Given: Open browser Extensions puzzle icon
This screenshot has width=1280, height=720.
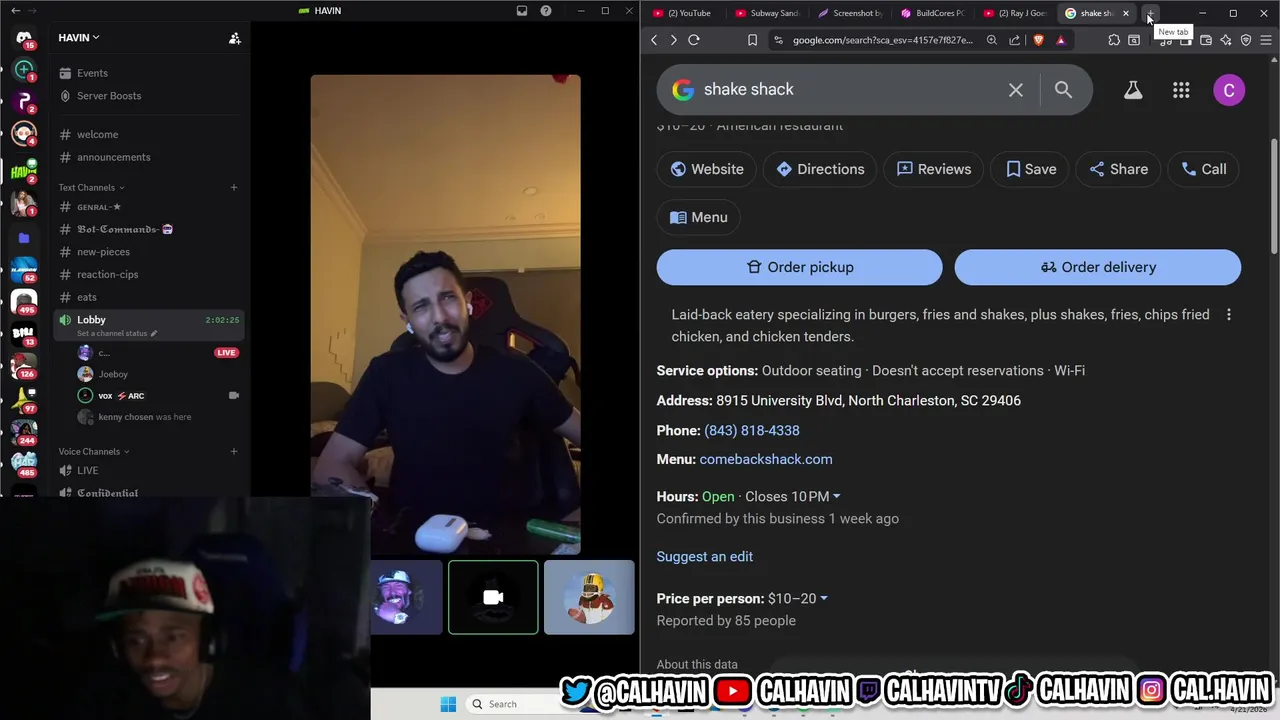Looking at the screenshot, I should click(x=1114, y=40).
